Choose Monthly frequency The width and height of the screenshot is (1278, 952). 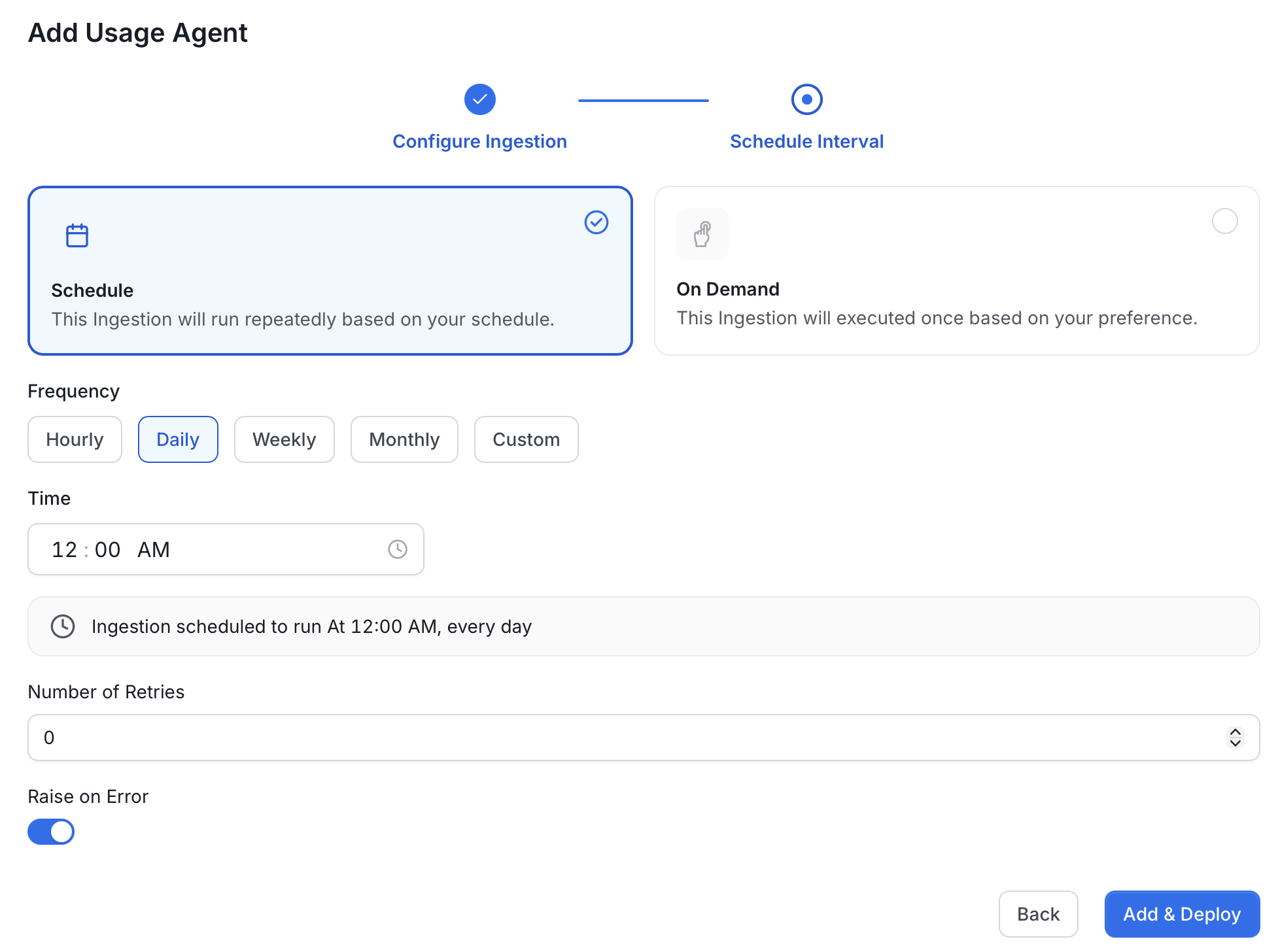point(404,439)
